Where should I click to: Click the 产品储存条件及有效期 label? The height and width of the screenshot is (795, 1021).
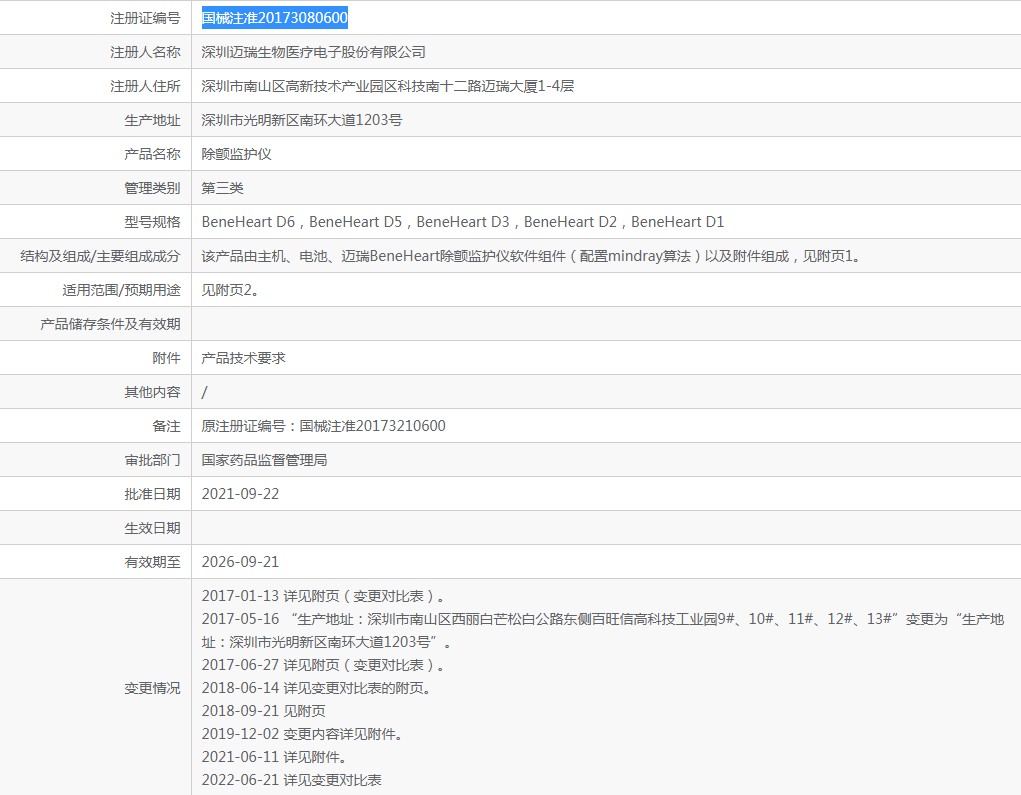pyautogui.click(x=110, y=324)
